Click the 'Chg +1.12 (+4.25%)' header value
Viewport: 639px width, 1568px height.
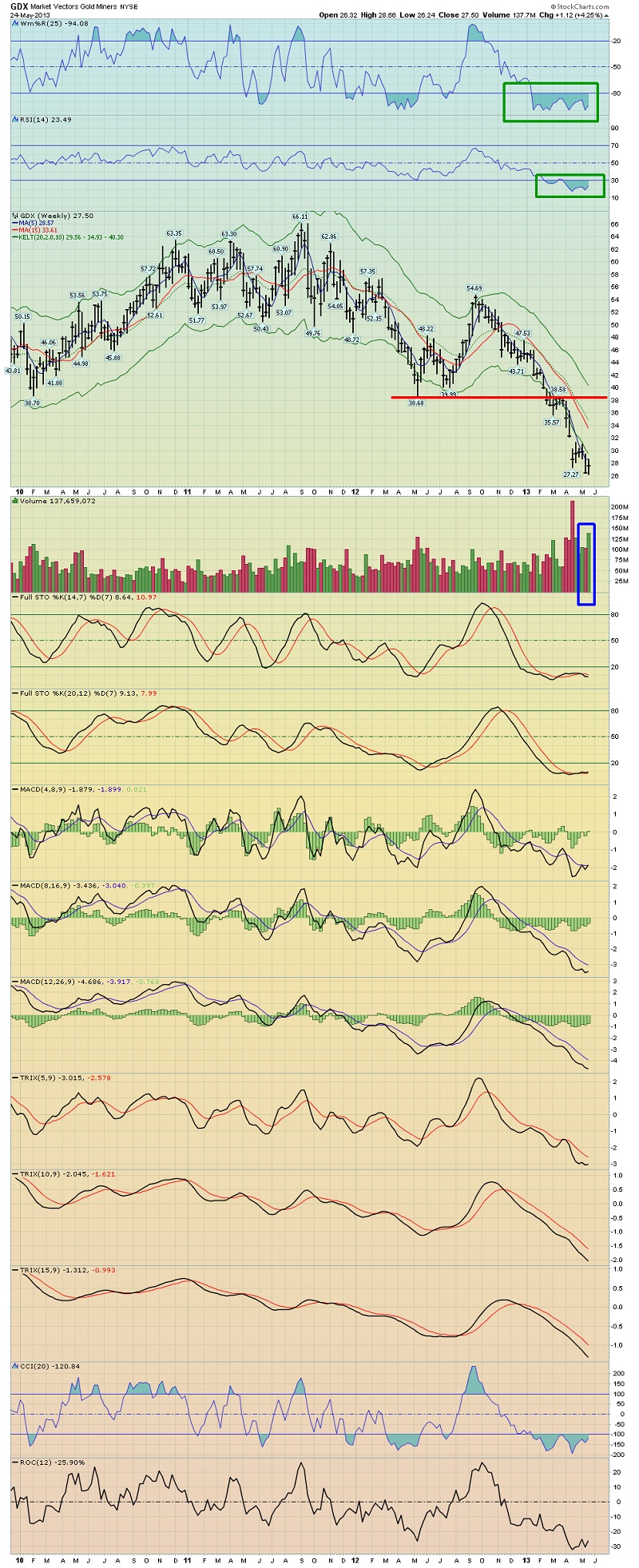click(574, 14)
